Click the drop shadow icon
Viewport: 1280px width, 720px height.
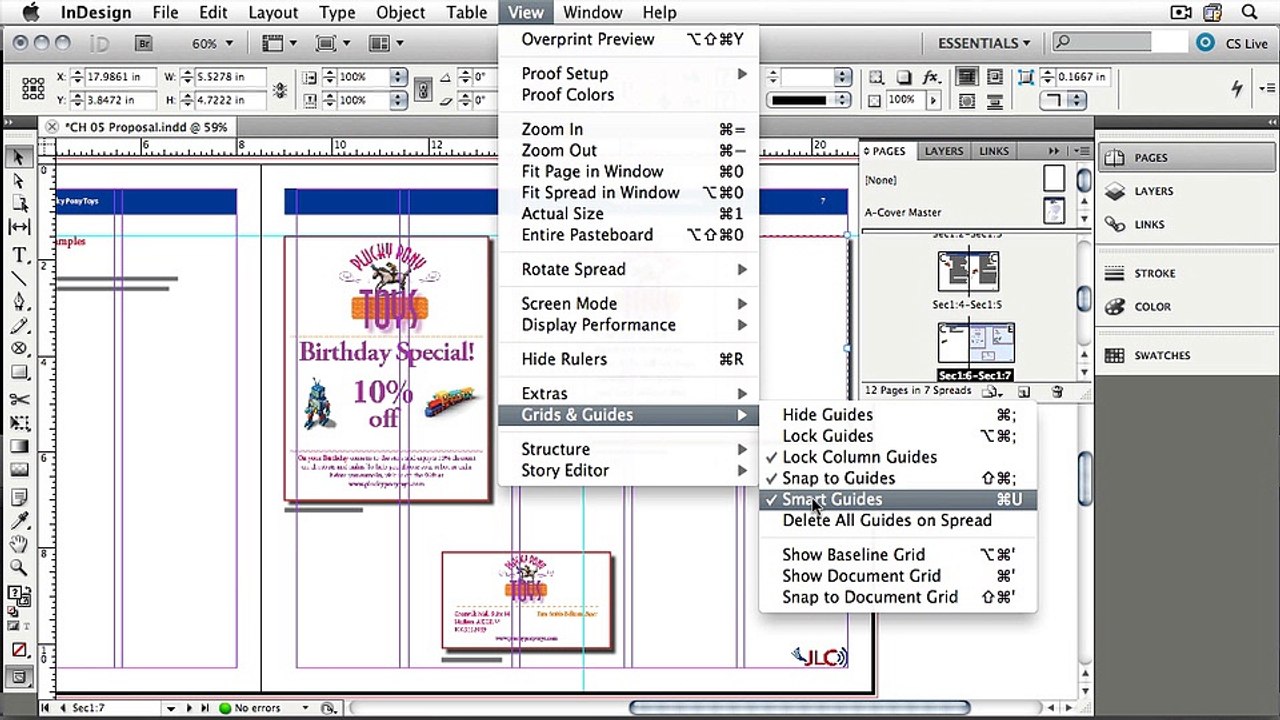(x=904, y=77)
